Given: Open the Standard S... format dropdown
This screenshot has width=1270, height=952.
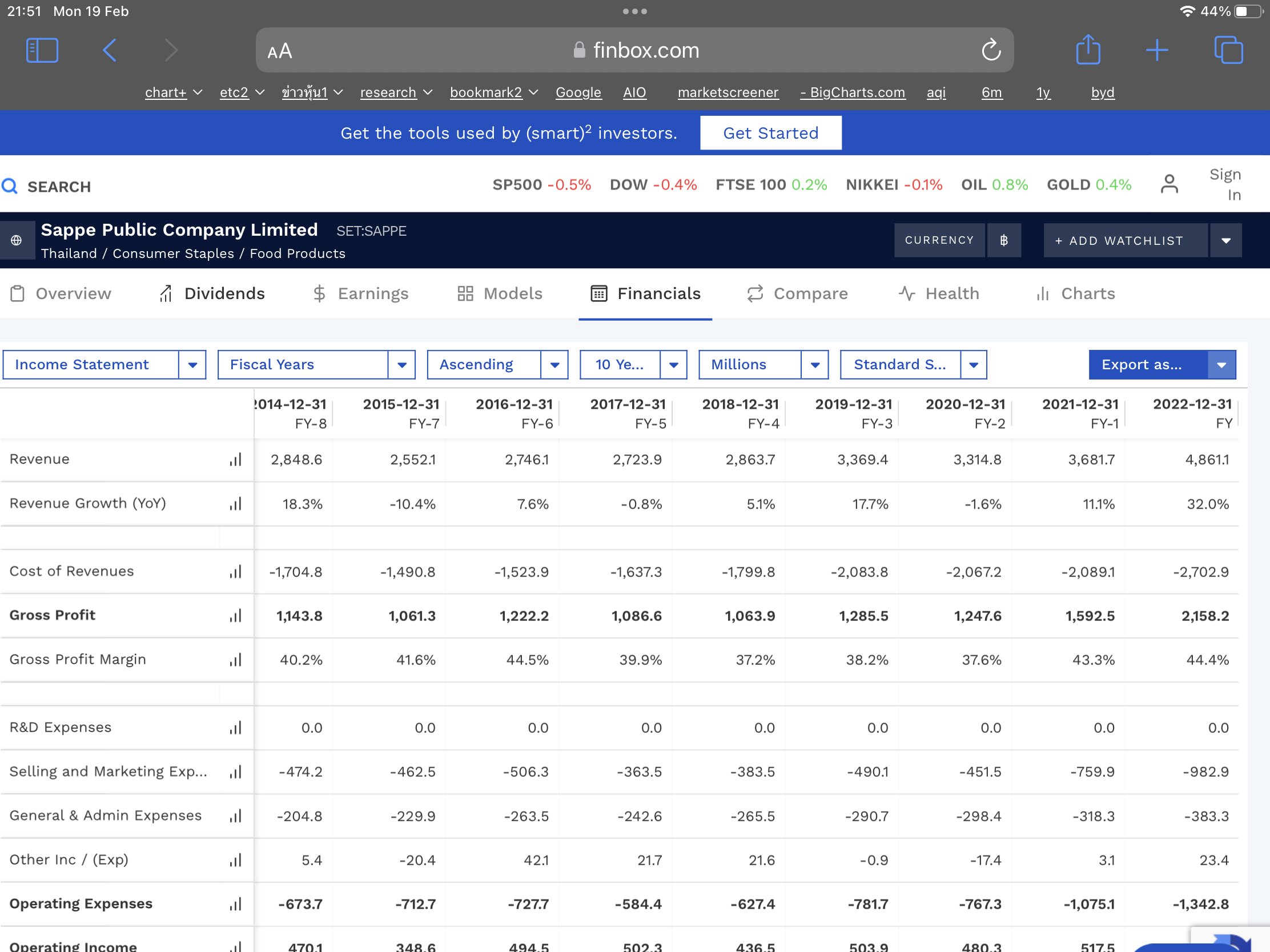Looking at the screenshot, I should pos(974,365).
